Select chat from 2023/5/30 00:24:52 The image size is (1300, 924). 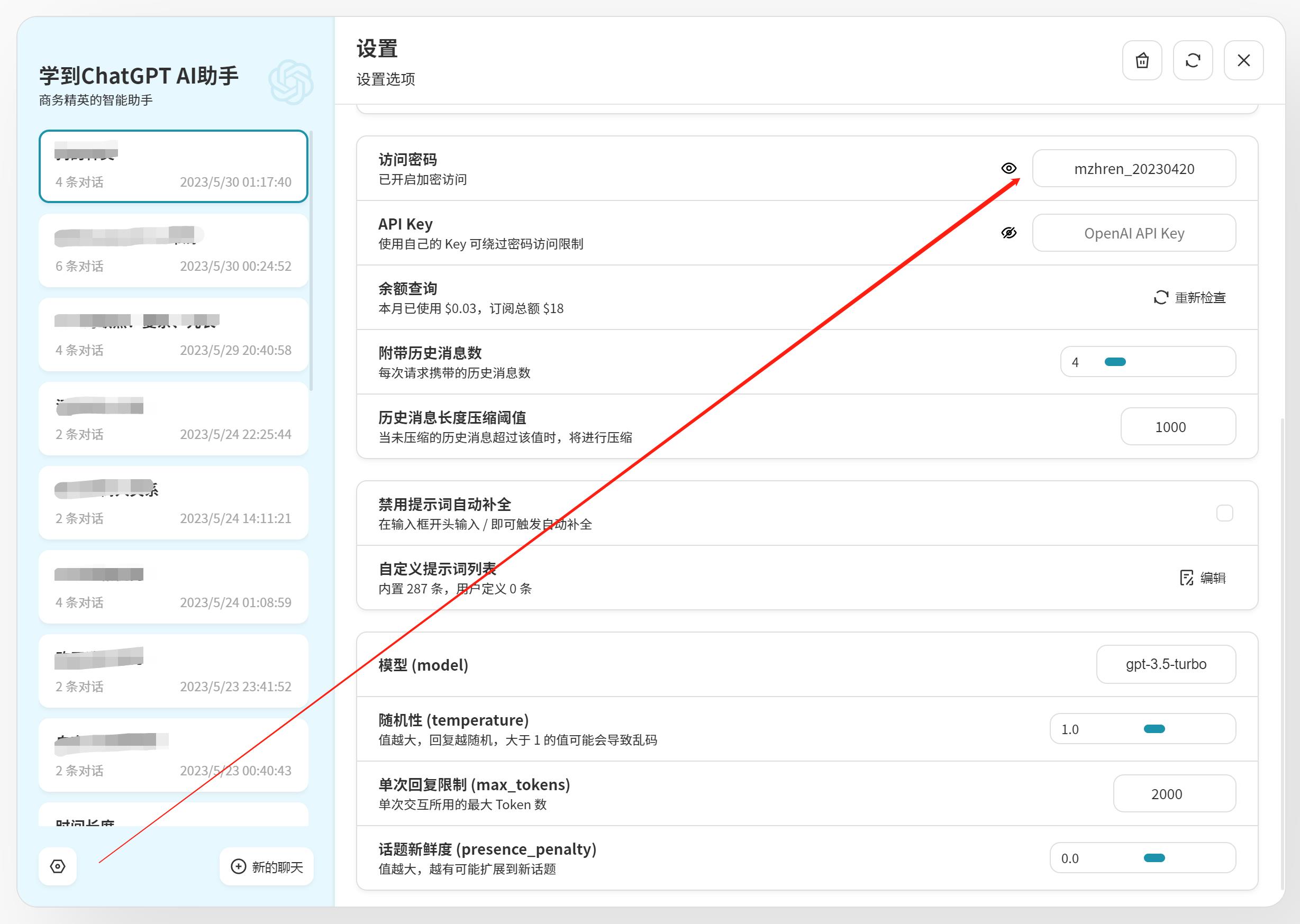tap(173, 250)
